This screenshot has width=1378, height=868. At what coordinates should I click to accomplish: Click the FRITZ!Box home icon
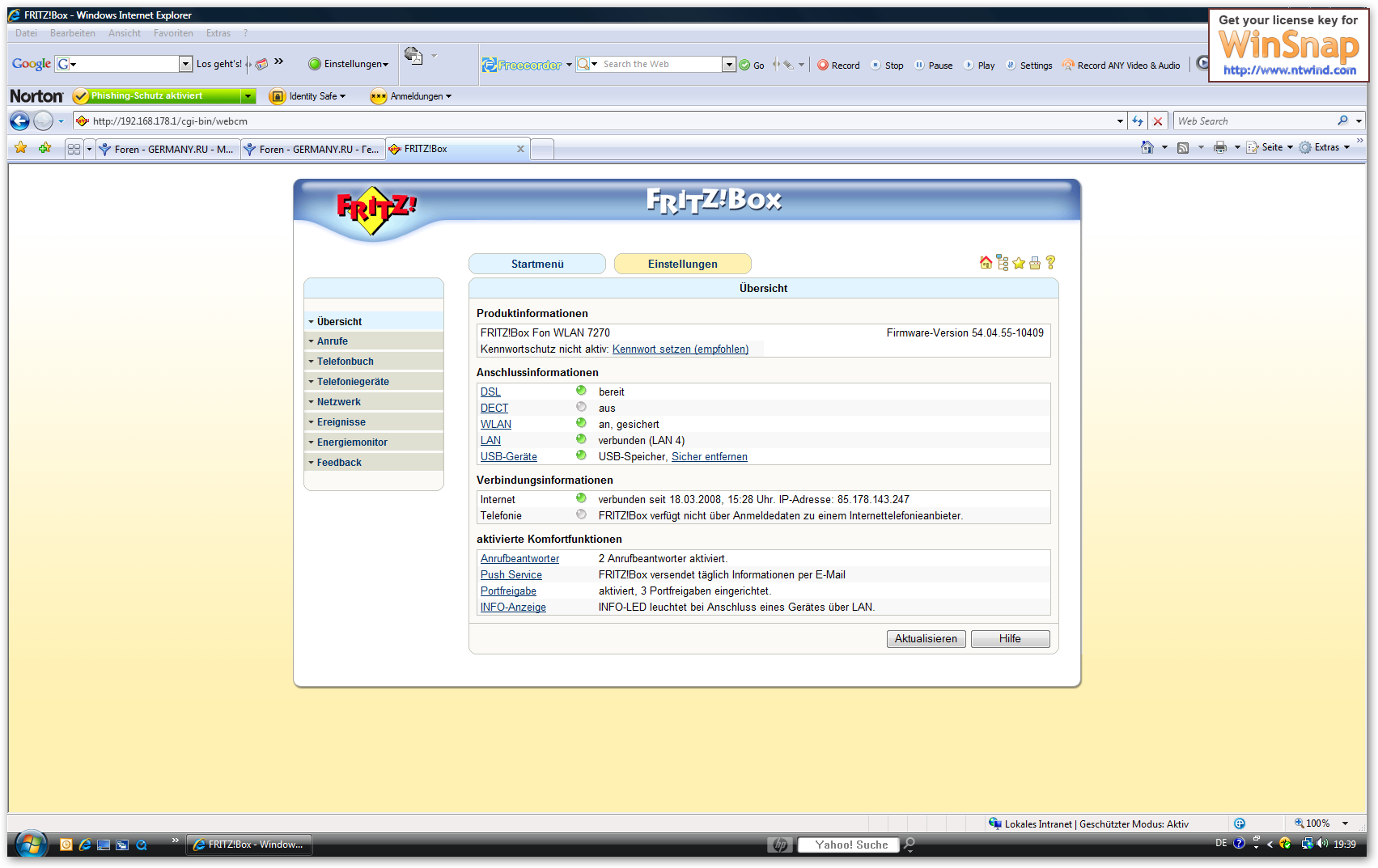(x=986, y=263)
